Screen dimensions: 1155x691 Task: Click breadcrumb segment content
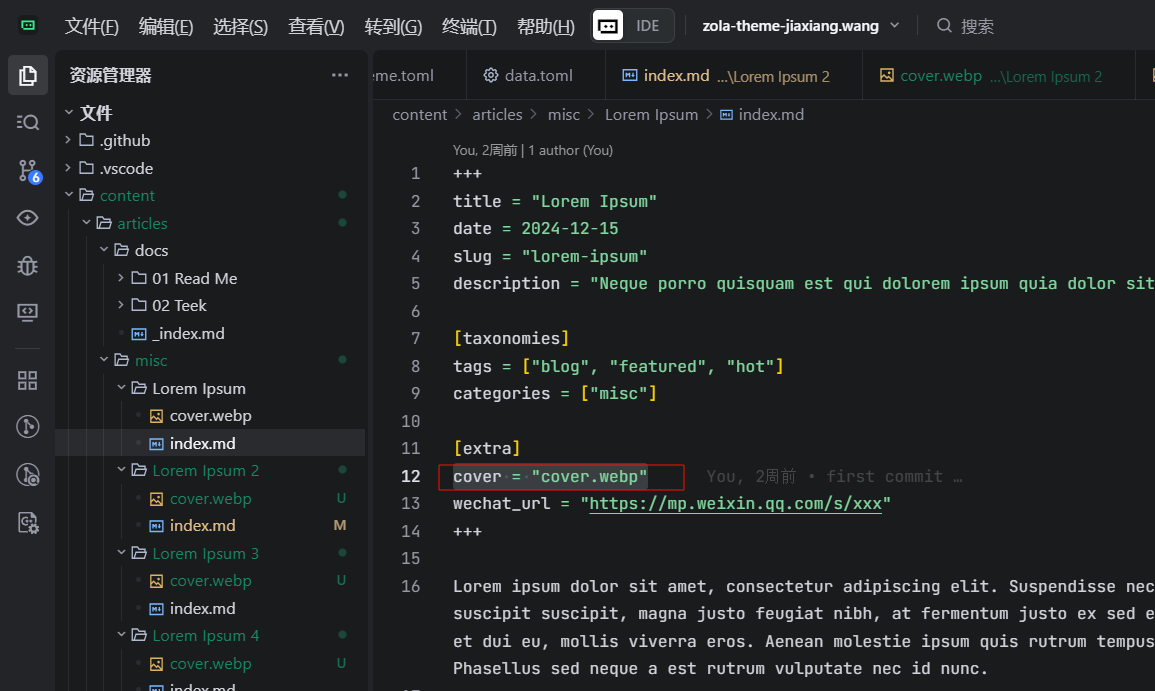(419, 114)
